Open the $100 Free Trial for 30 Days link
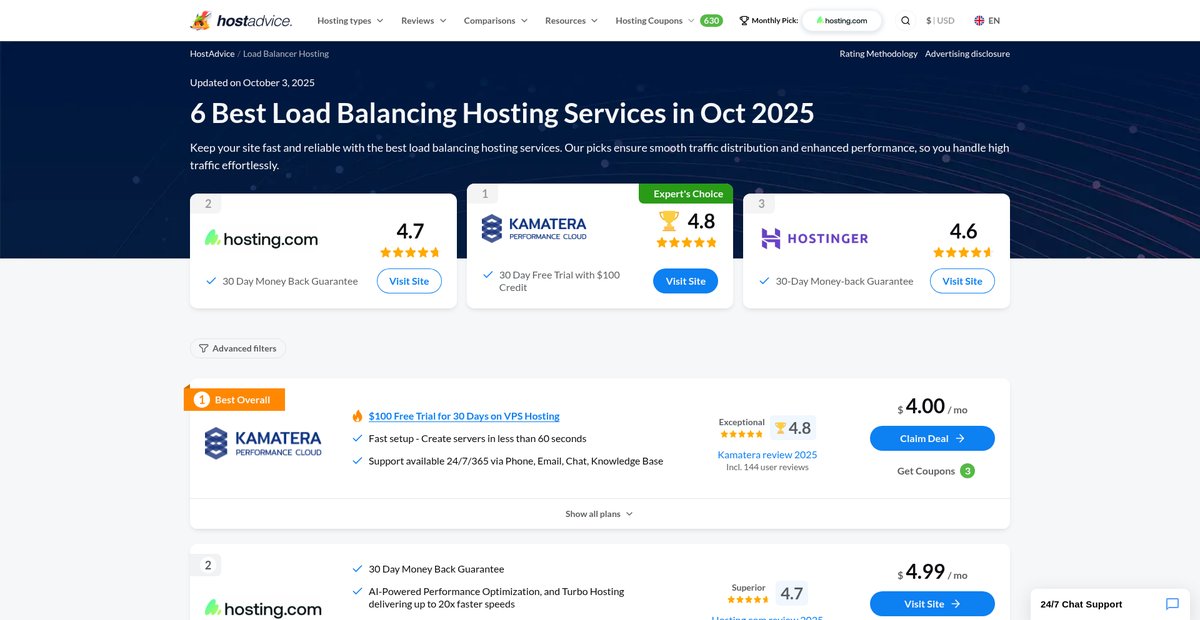Image resolution: width=1200 pixels, height=620 pixels. coord(464,416)
